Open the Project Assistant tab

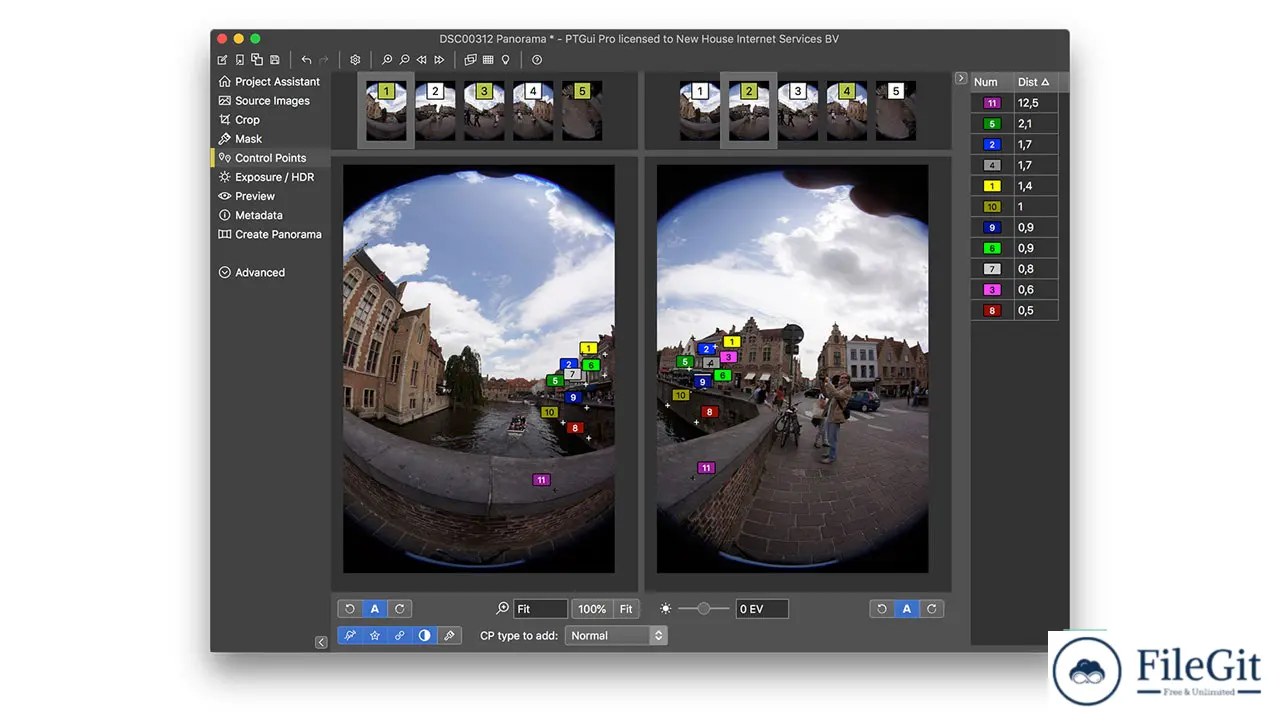tap(269, 82)
